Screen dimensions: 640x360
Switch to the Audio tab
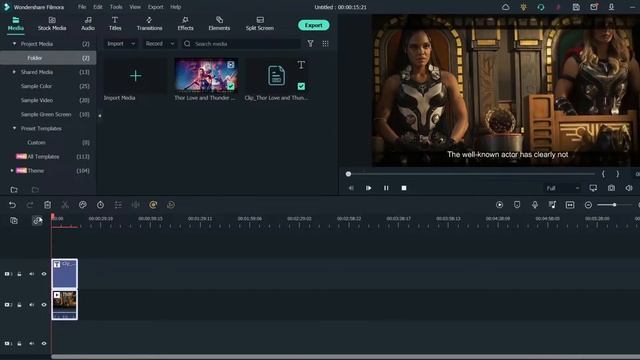88,24
